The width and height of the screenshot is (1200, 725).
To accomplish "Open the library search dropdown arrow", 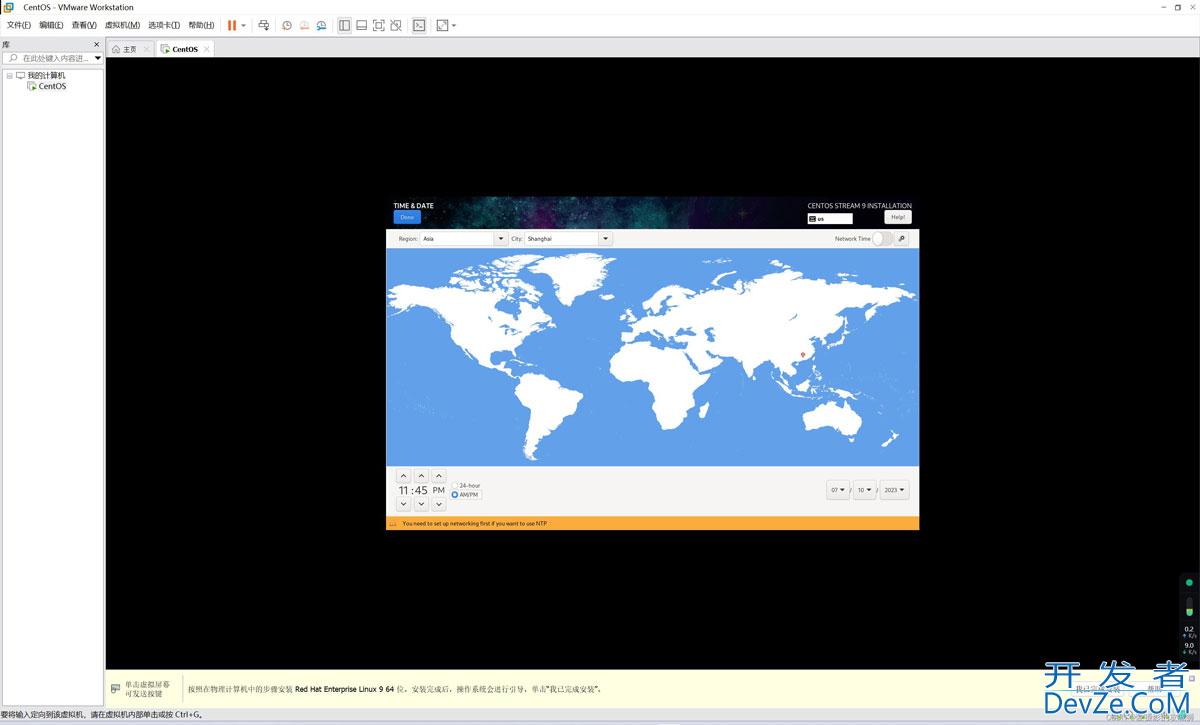I will tap(98, 58).
